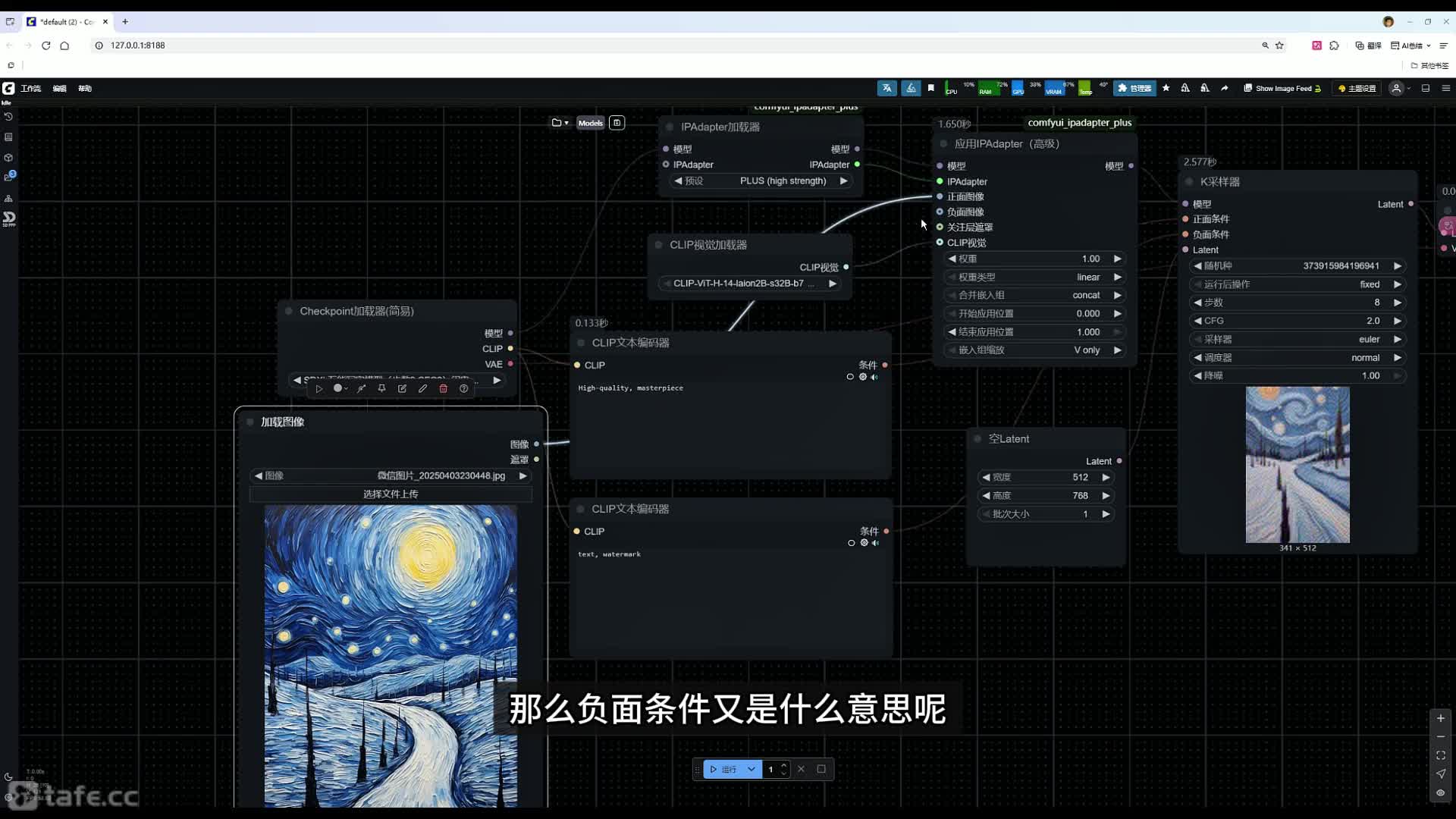Click the K采样器 preview image thumbnail

point(1298,465)
